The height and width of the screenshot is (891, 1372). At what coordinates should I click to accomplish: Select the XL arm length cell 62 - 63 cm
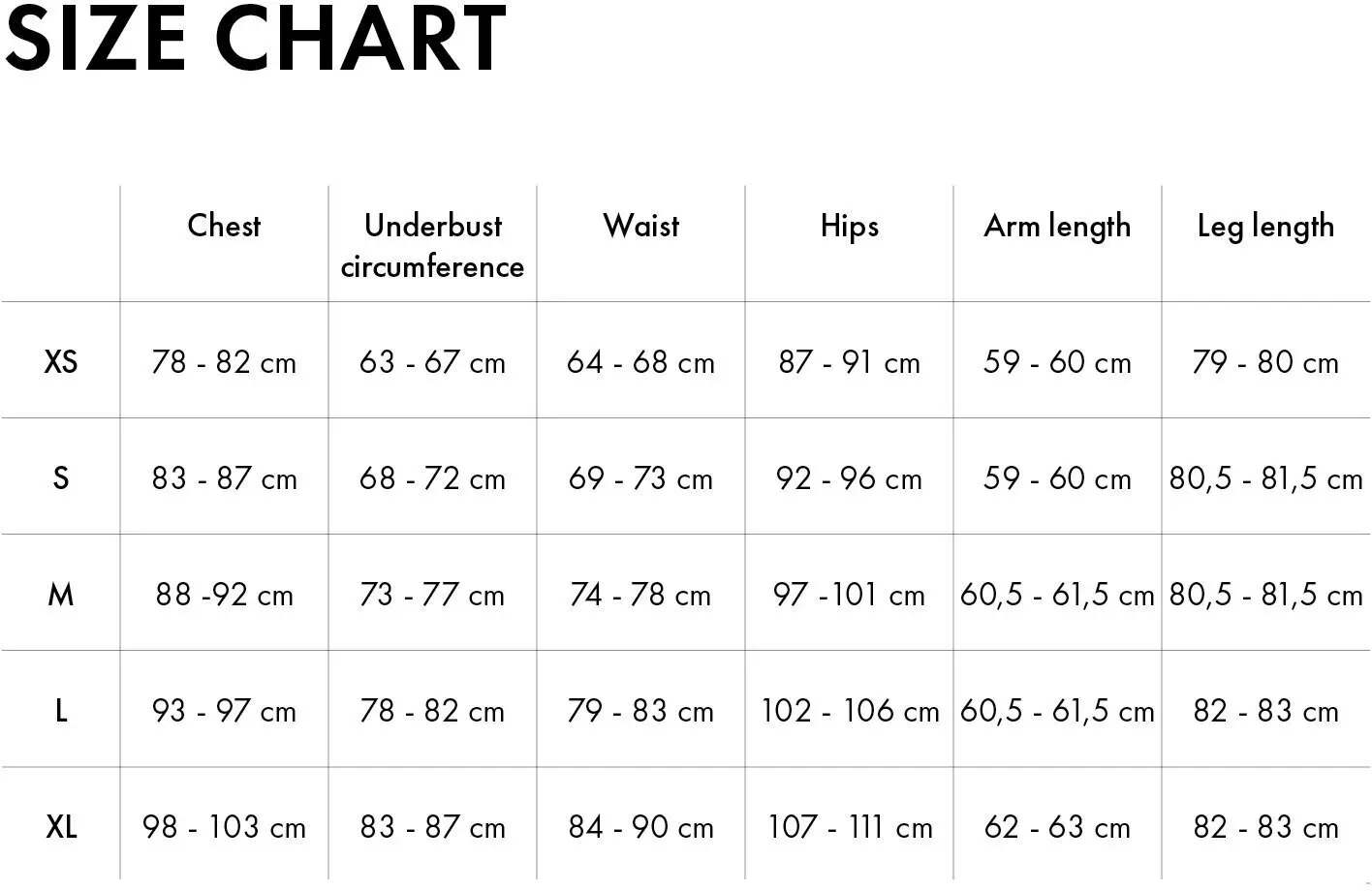[x=1057, y=827]
